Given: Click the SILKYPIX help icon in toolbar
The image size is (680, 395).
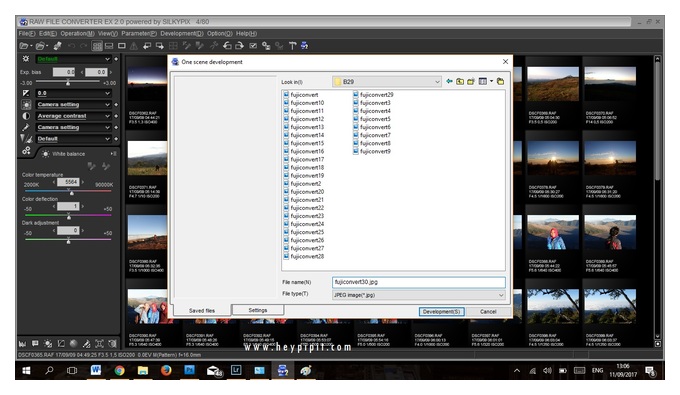Looking at the screenshot, I should click(x=304, y=46).
